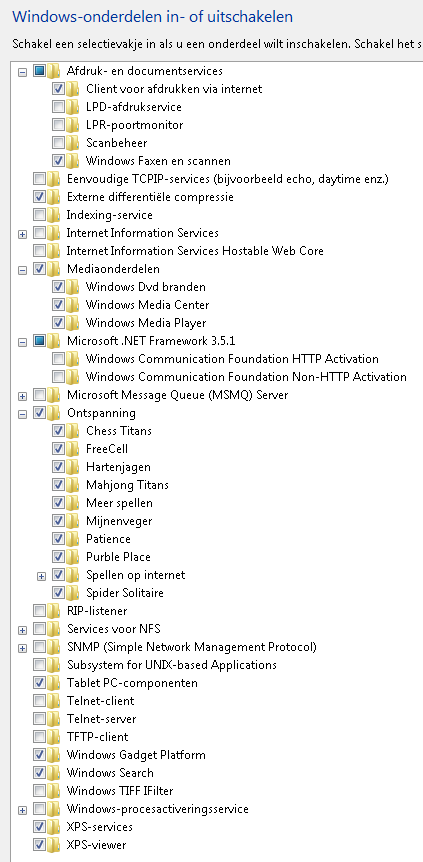The image size is (423, 862).
Task: Collapse the Afdruk- en documentservices node
Action: (23, 71)
